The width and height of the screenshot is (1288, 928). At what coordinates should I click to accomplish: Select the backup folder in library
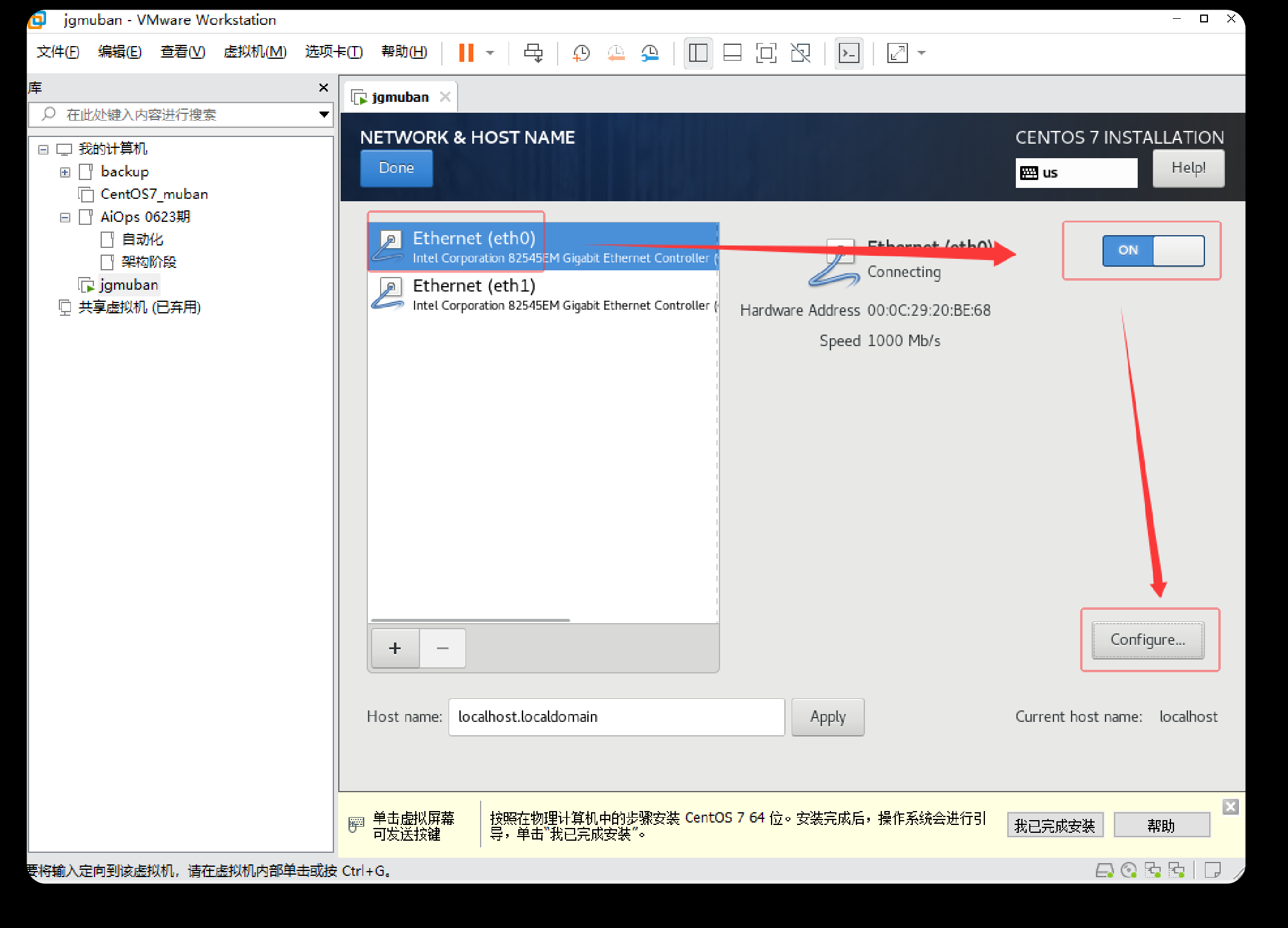pyautogui.click(x=124, y=172)
